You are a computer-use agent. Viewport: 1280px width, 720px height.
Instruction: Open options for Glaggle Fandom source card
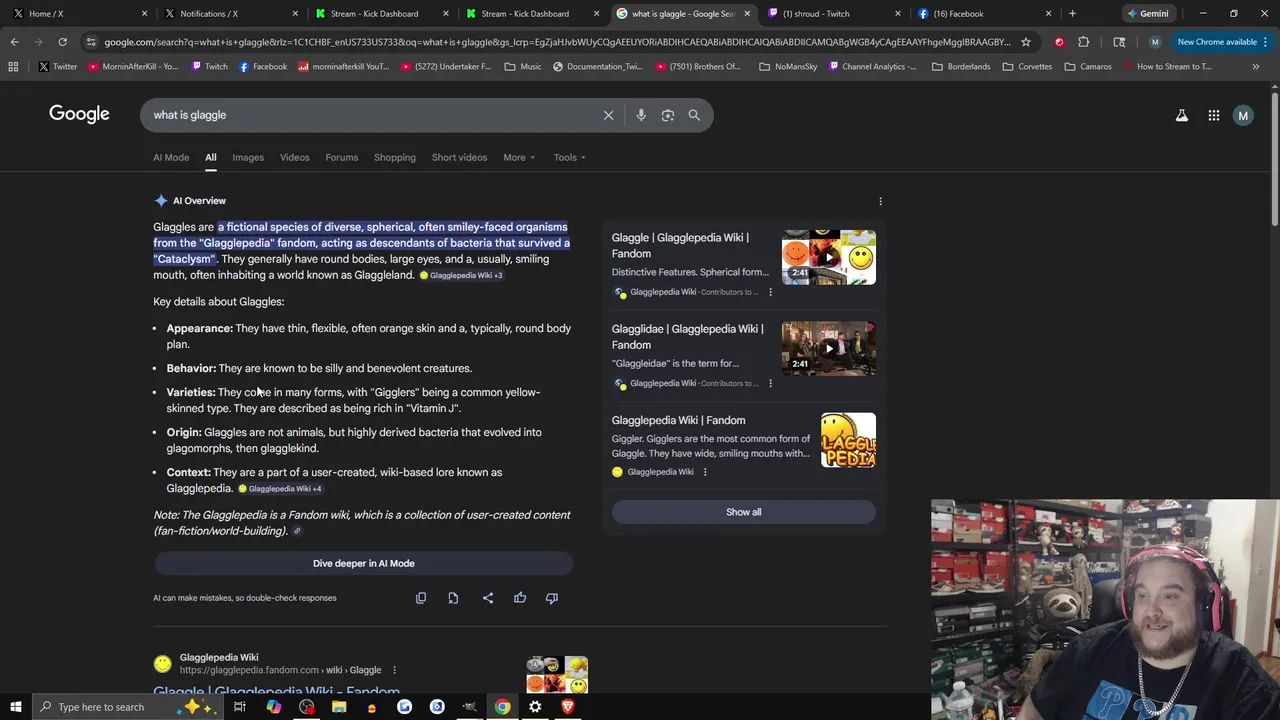point(770,292)
